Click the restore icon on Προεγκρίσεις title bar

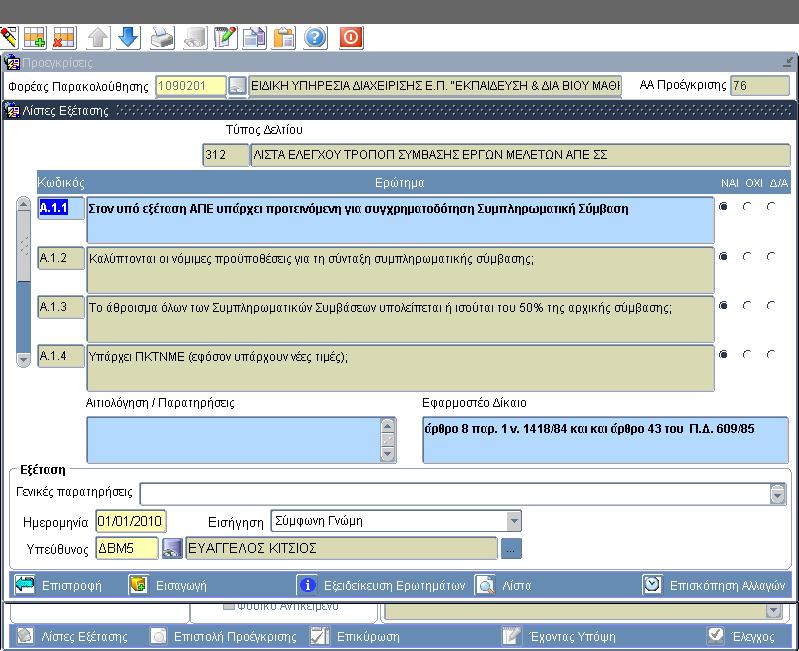click(x=788, y=63)
